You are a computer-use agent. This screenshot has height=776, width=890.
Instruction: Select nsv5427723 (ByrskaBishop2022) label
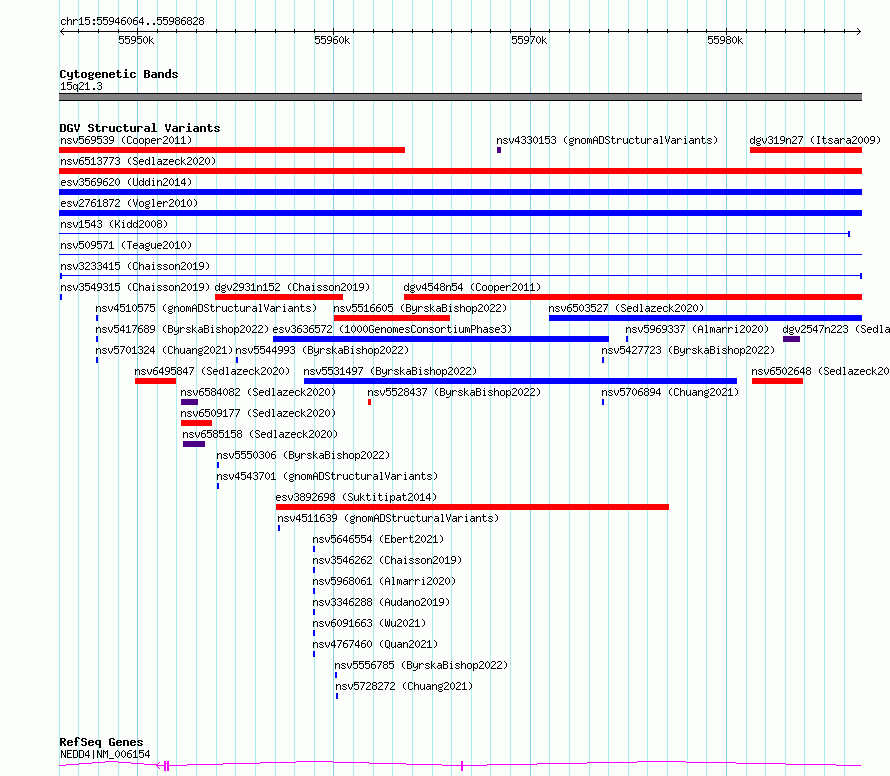[688, 350]
